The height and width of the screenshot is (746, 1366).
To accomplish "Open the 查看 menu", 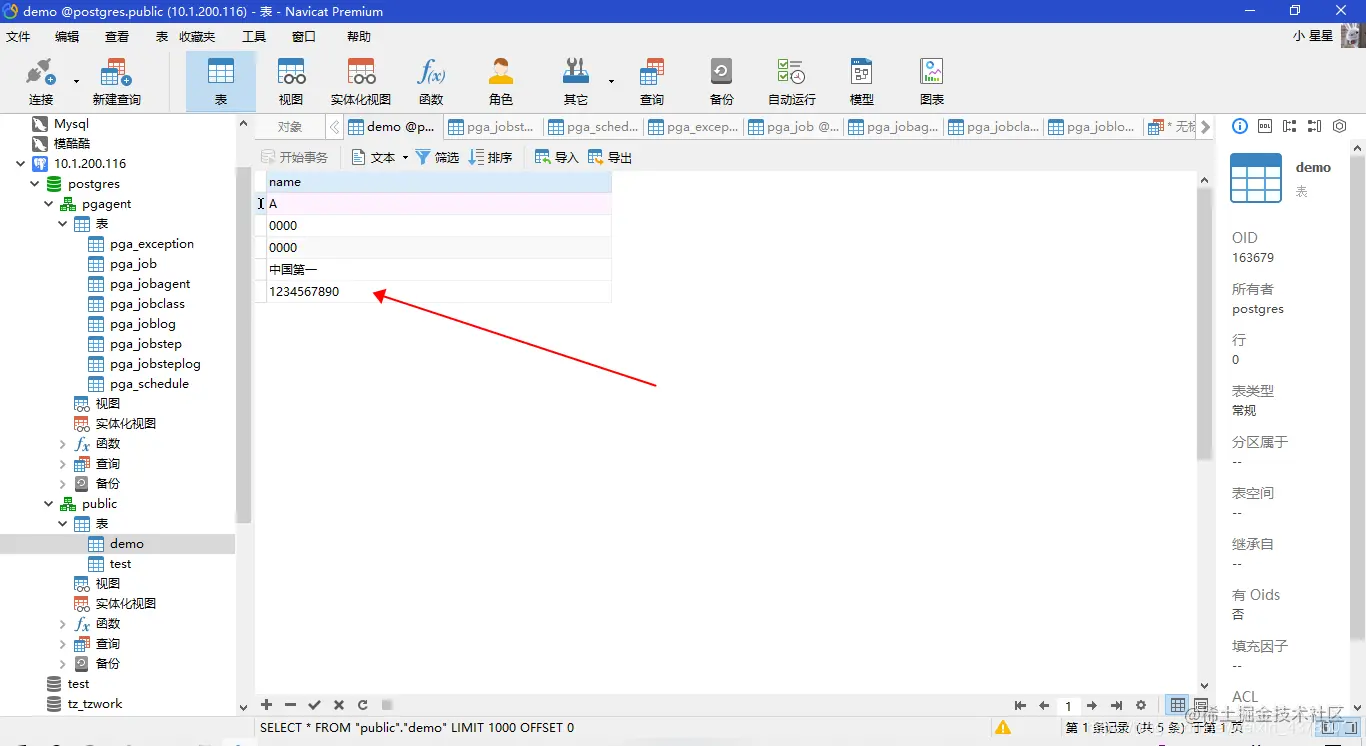I will coord(117,36).
